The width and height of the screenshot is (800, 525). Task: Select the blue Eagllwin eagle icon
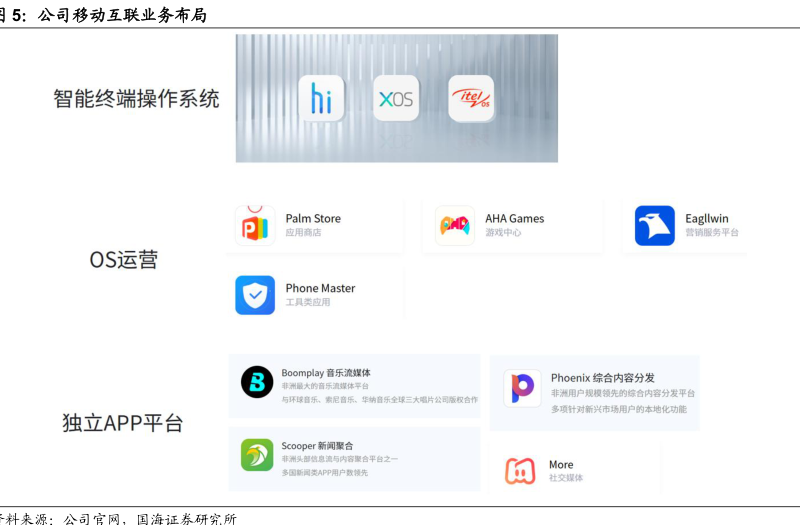click(x=655, y=226)
